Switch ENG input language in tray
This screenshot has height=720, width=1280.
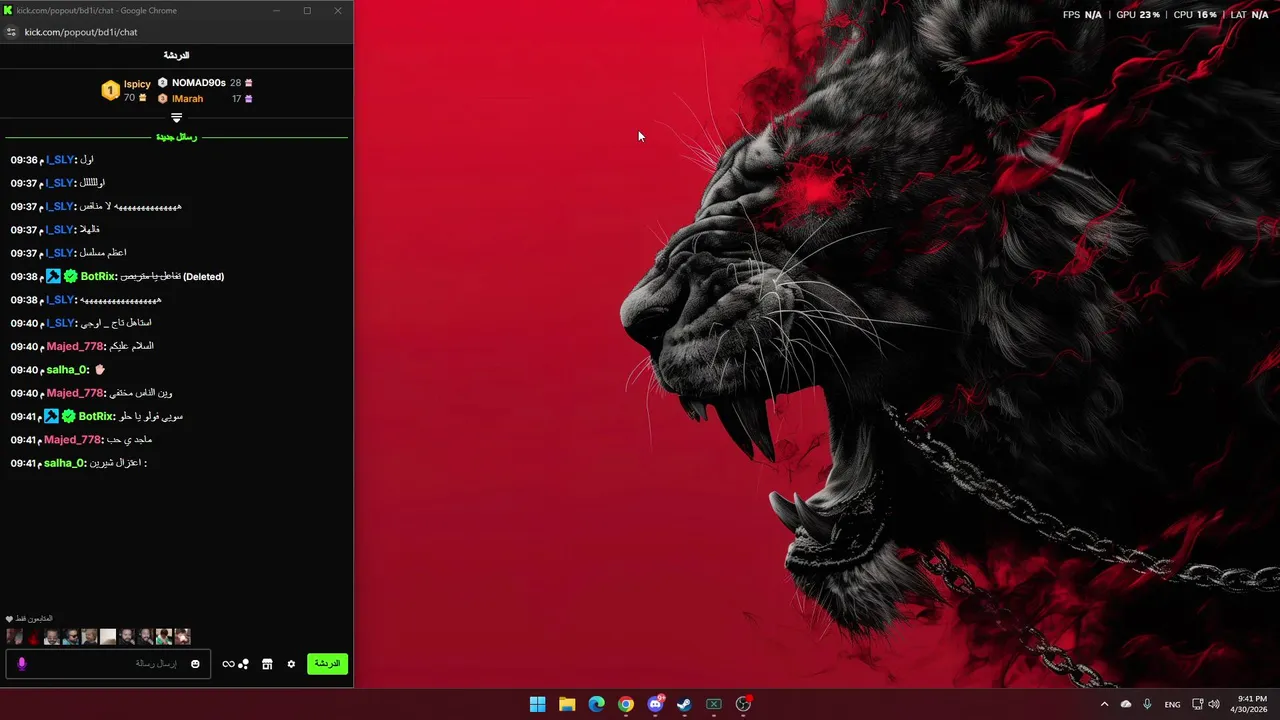(x=1173, y=704)
